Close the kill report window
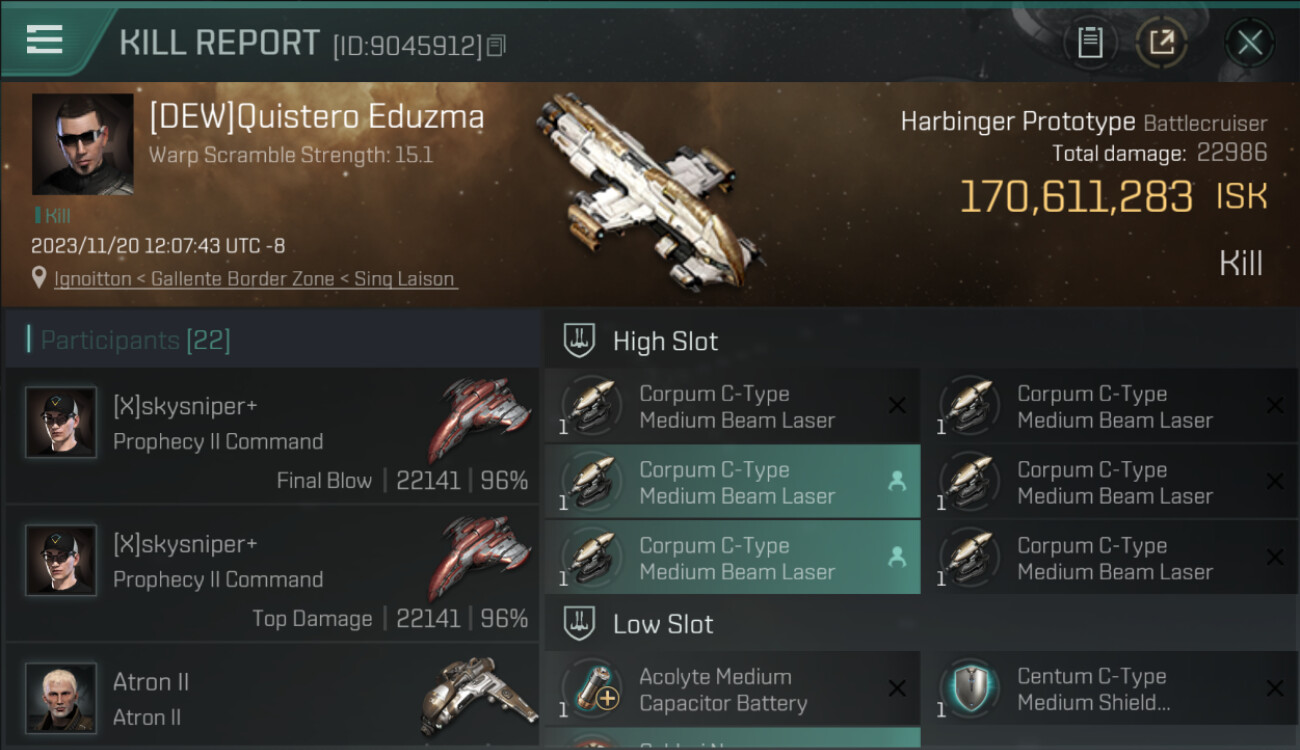This screenshot has height=750, width=1300. click(1249, 42)
